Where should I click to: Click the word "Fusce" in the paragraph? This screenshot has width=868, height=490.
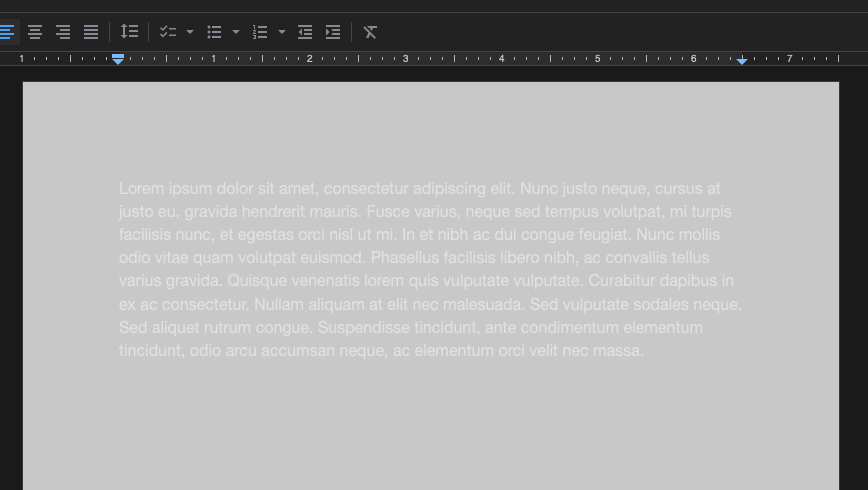tap(386, 212)
